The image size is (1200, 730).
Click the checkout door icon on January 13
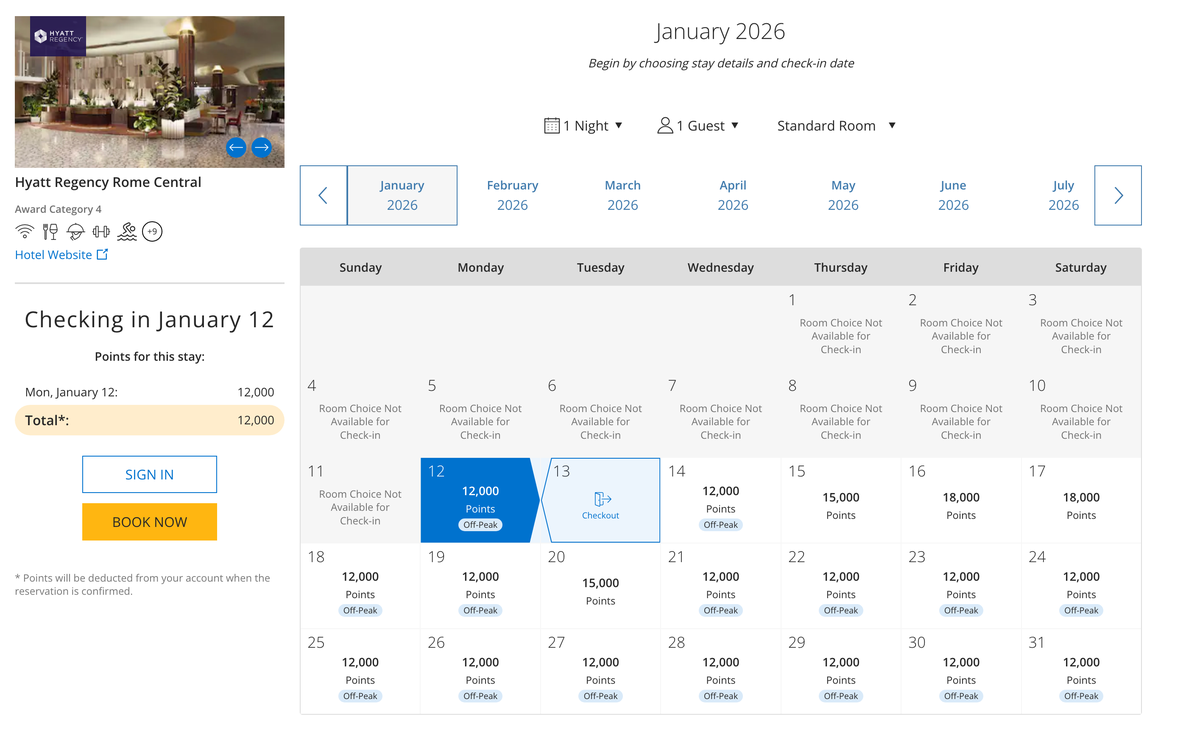click(601, 499)
